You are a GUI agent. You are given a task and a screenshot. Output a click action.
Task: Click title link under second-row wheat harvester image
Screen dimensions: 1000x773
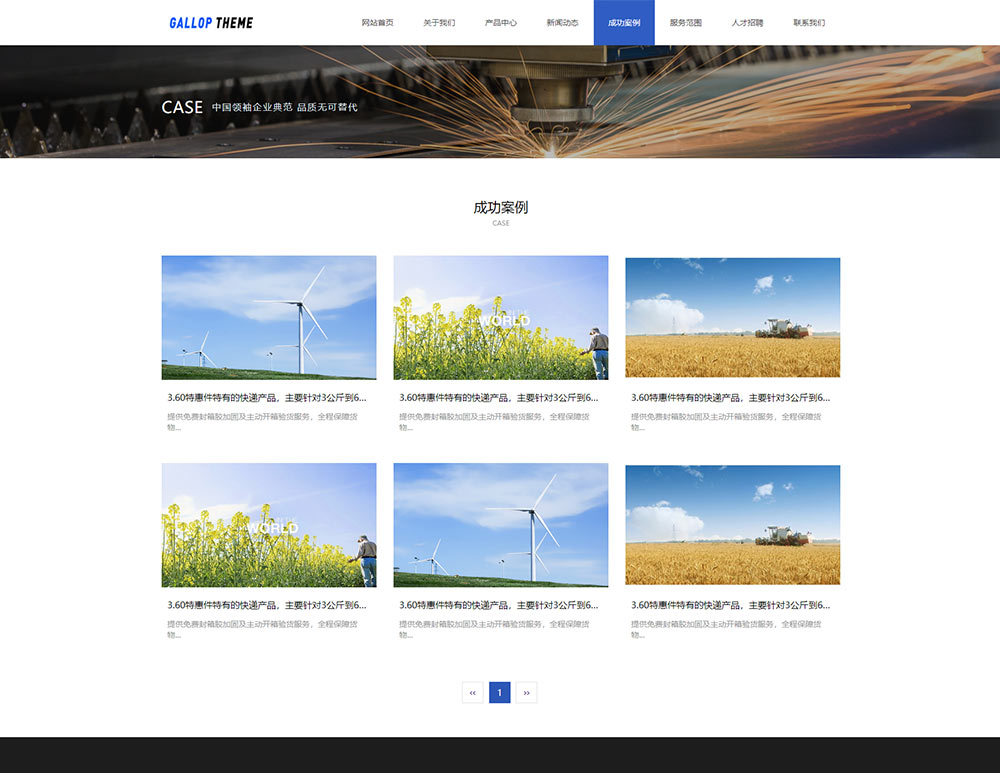pos(730,605)
